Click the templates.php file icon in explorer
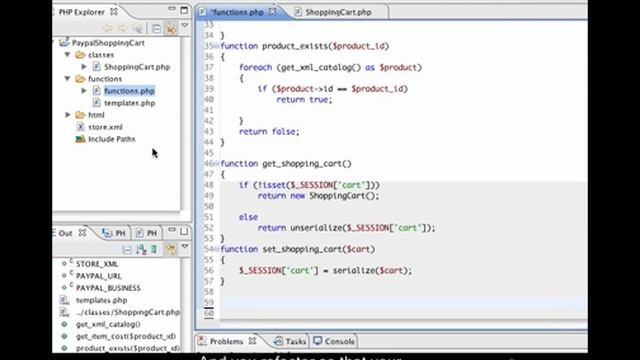The image size is (640, 360). (x=97, y=103)
